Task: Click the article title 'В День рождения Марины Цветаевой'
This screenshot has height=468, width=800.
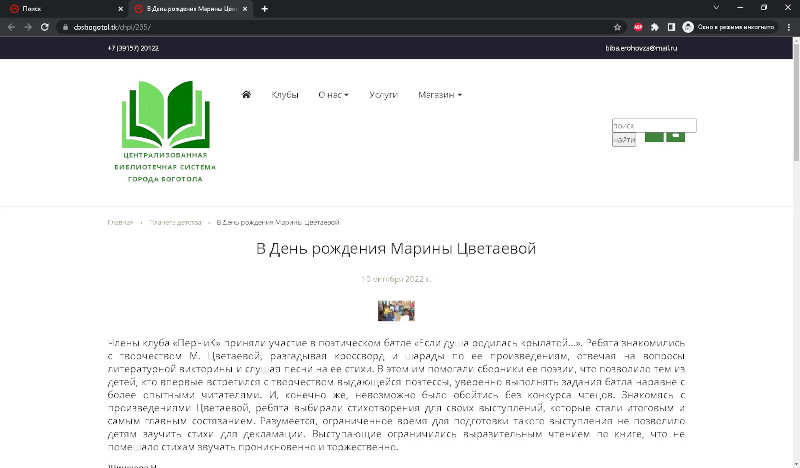Action: [x=396, y=249]
